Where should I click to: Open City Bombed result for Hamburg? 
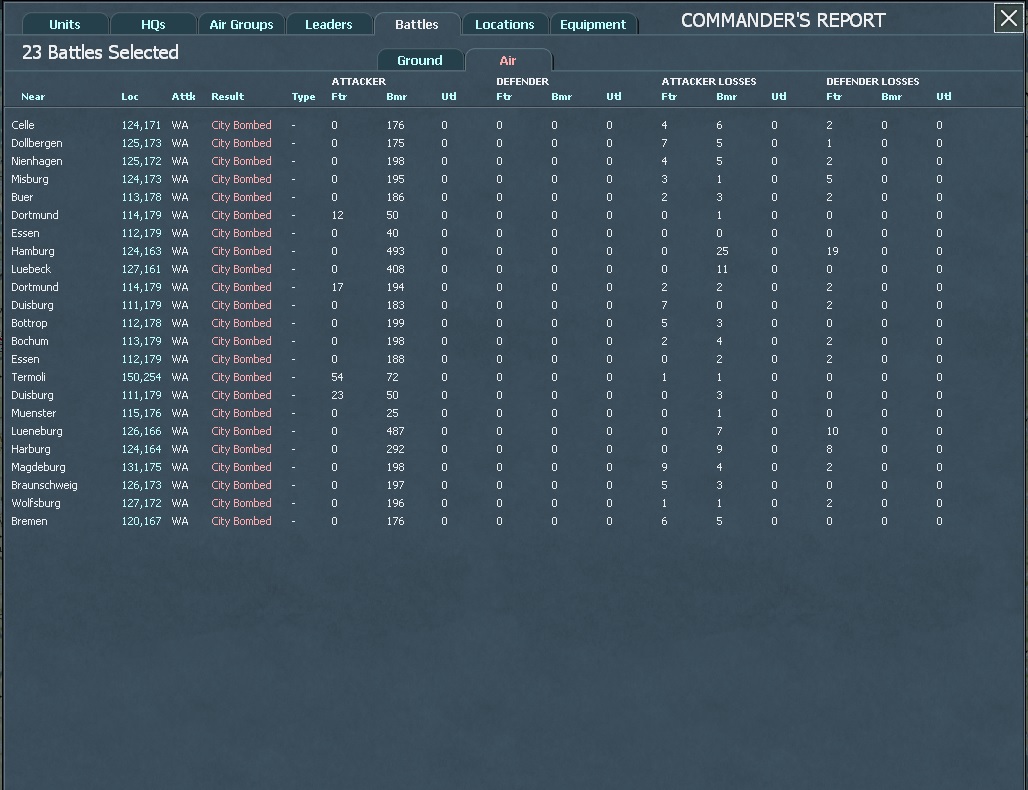[x=241, y=251]
